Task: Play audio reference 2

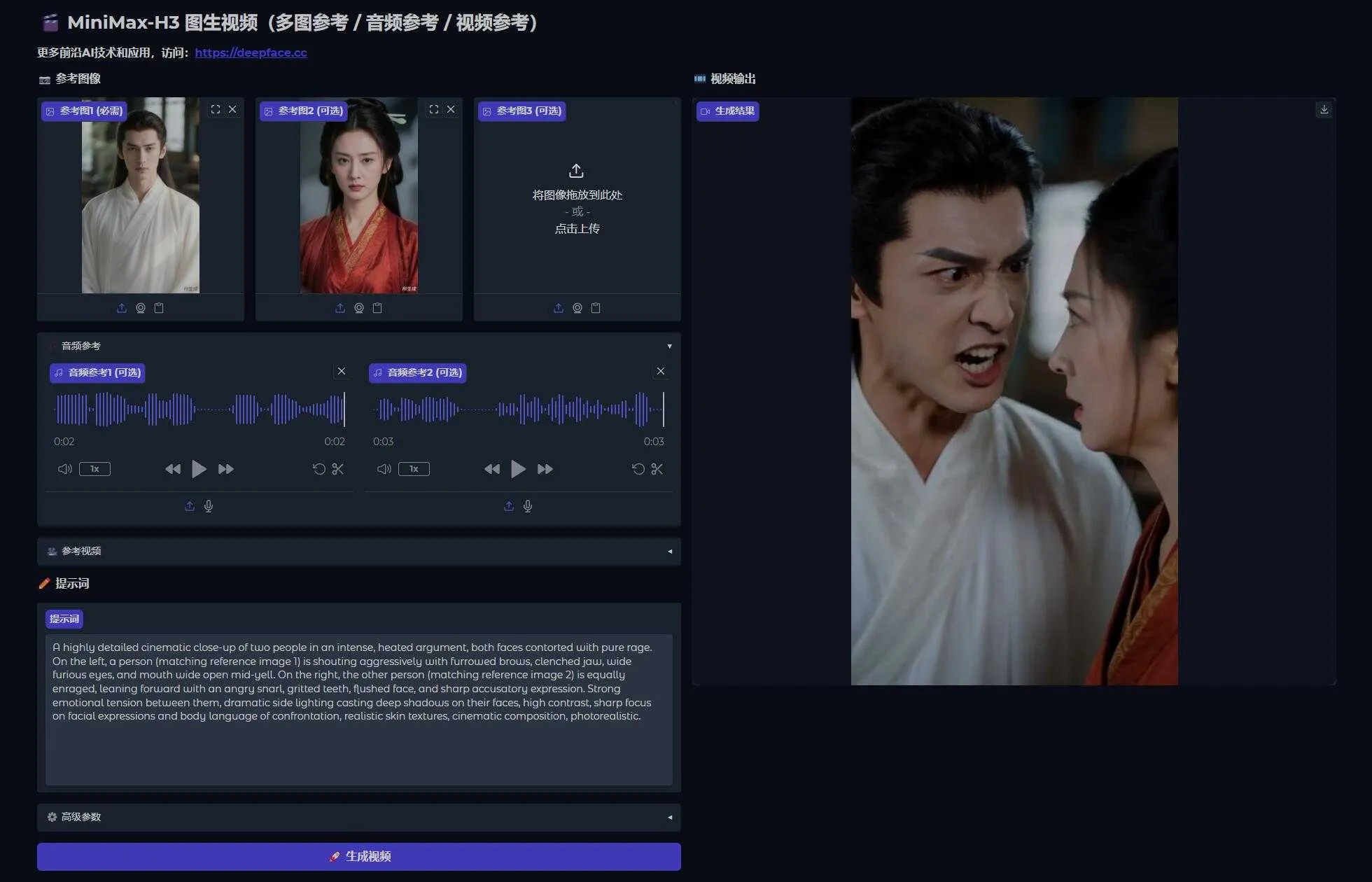Action: click(518, 469)
